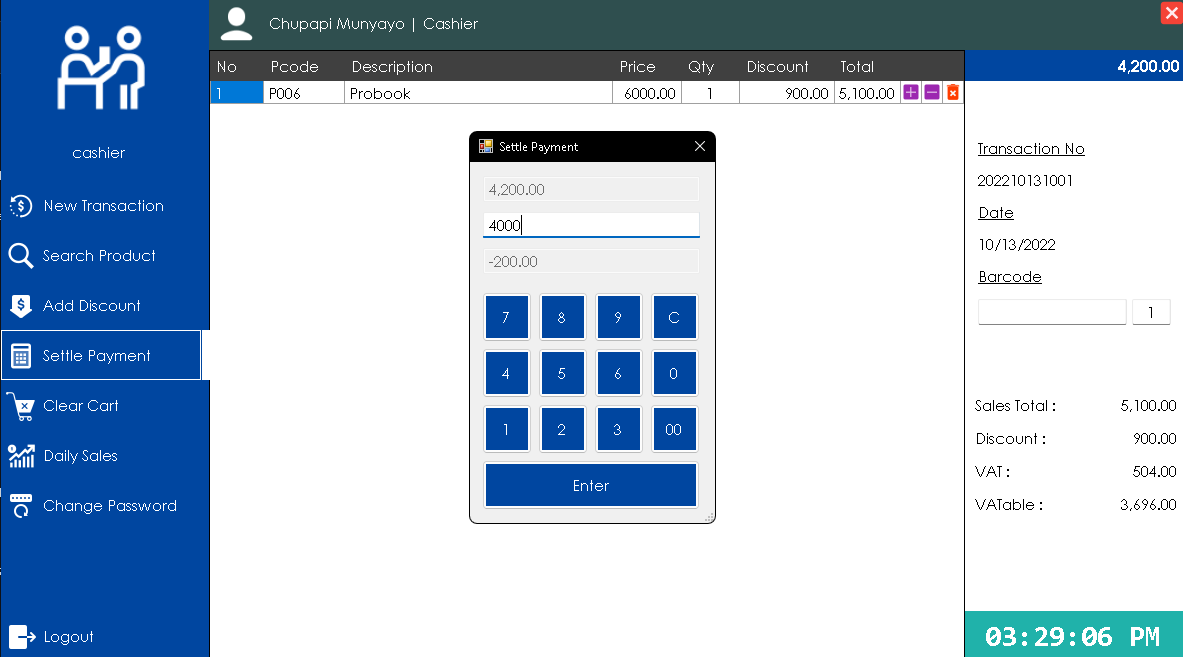
Task: Click the Transaction No label
Action: (x=1031, y=149)
